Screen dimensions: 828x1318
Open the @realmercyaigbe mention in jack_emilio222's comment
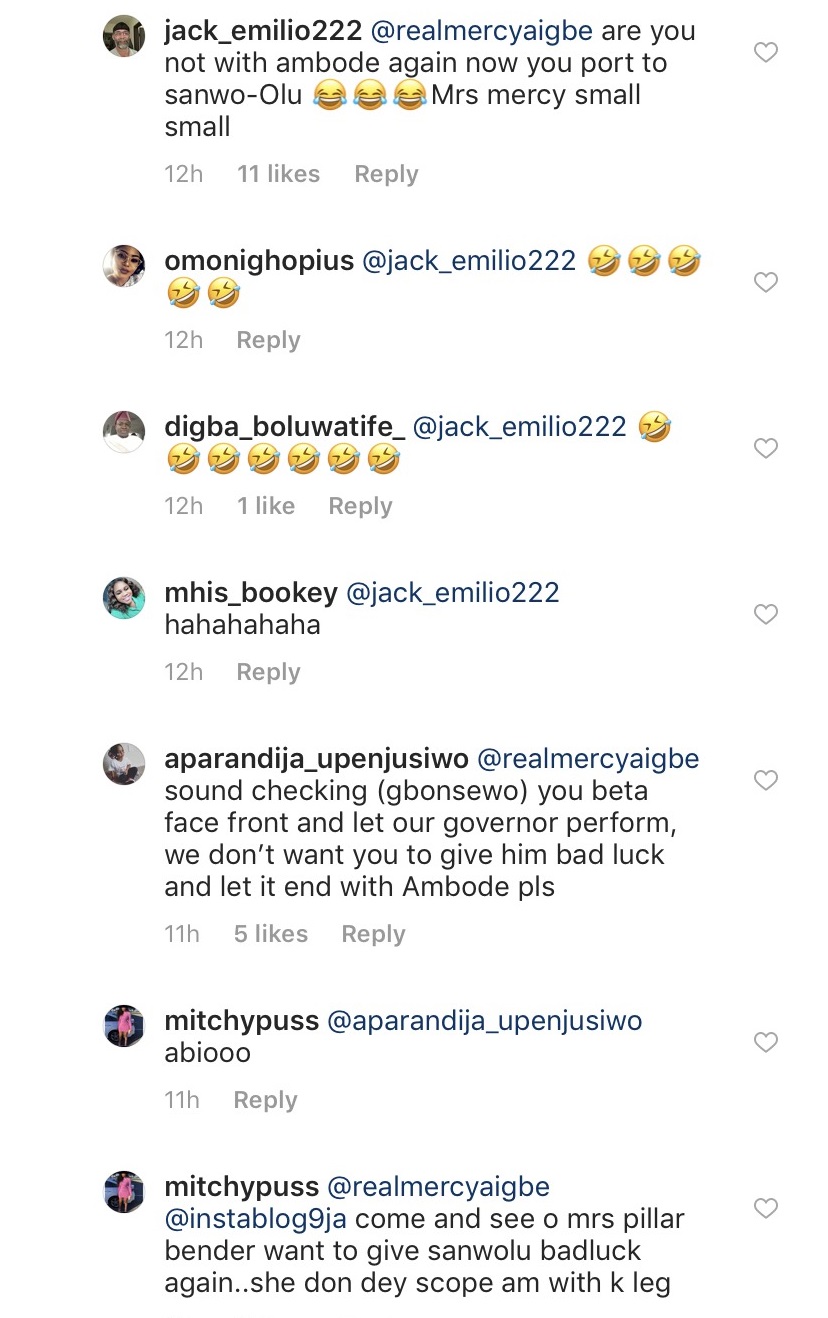click(x=482, y=31)
